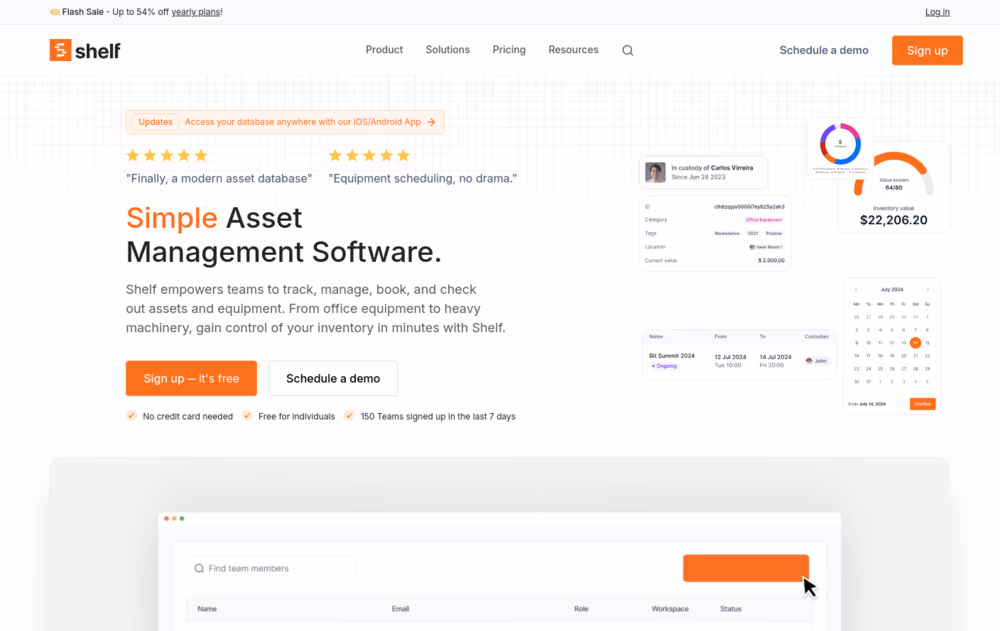Click the Updates badge
This screenshot has width=1000, height=631.
156,122
